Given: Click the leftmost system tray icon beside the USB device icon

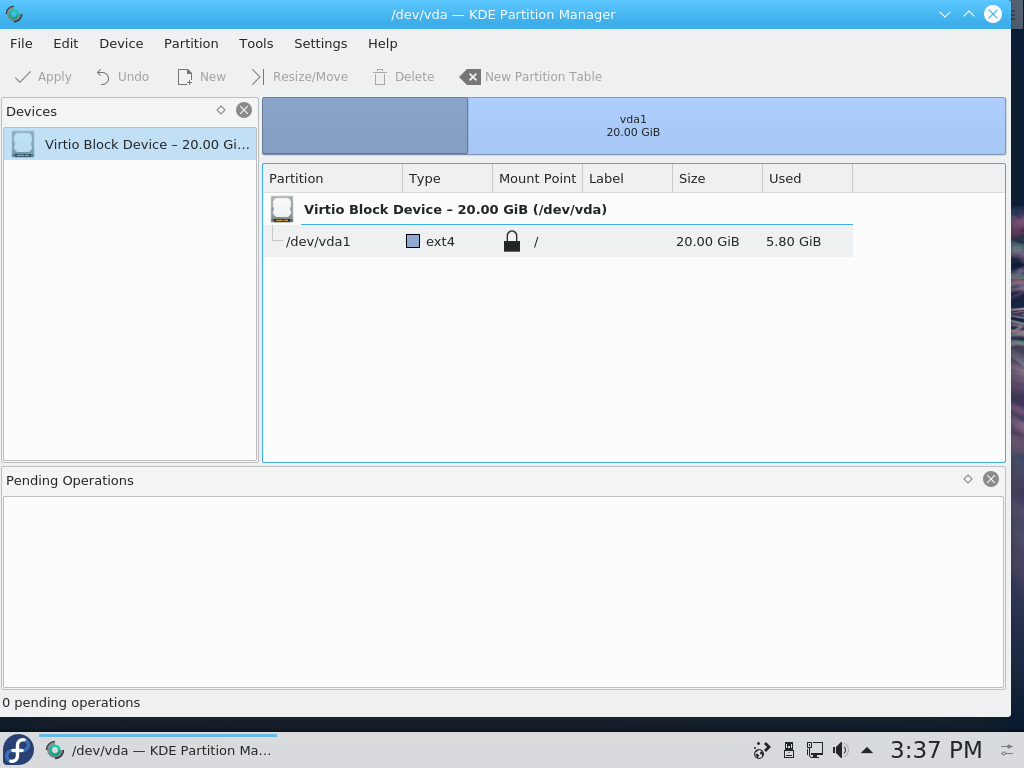Looking at the screenshot, I should [761, 750].
